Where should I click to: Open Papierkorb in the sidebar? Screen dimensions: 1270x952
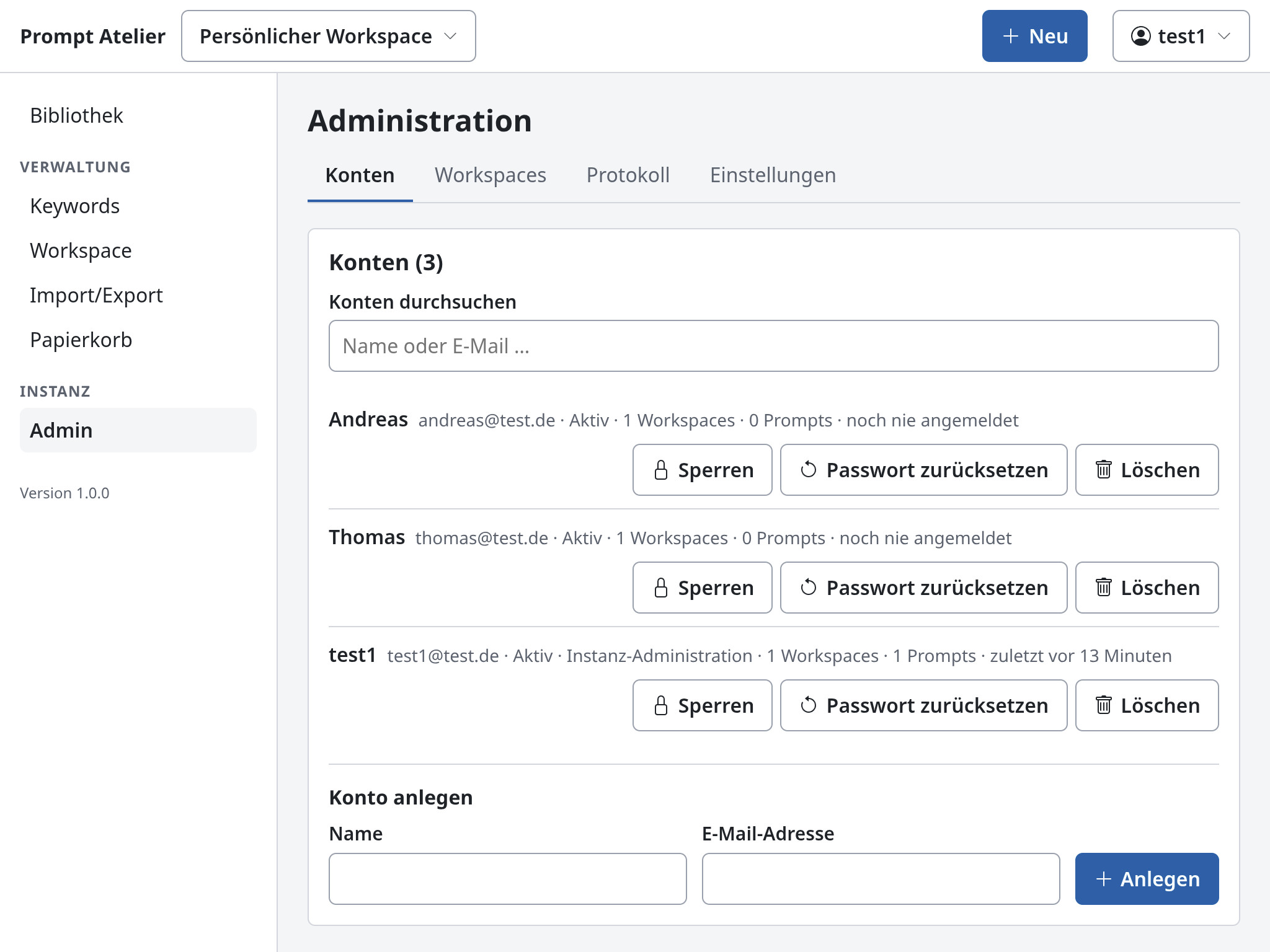pyautogui.click(x=138, y=340)
